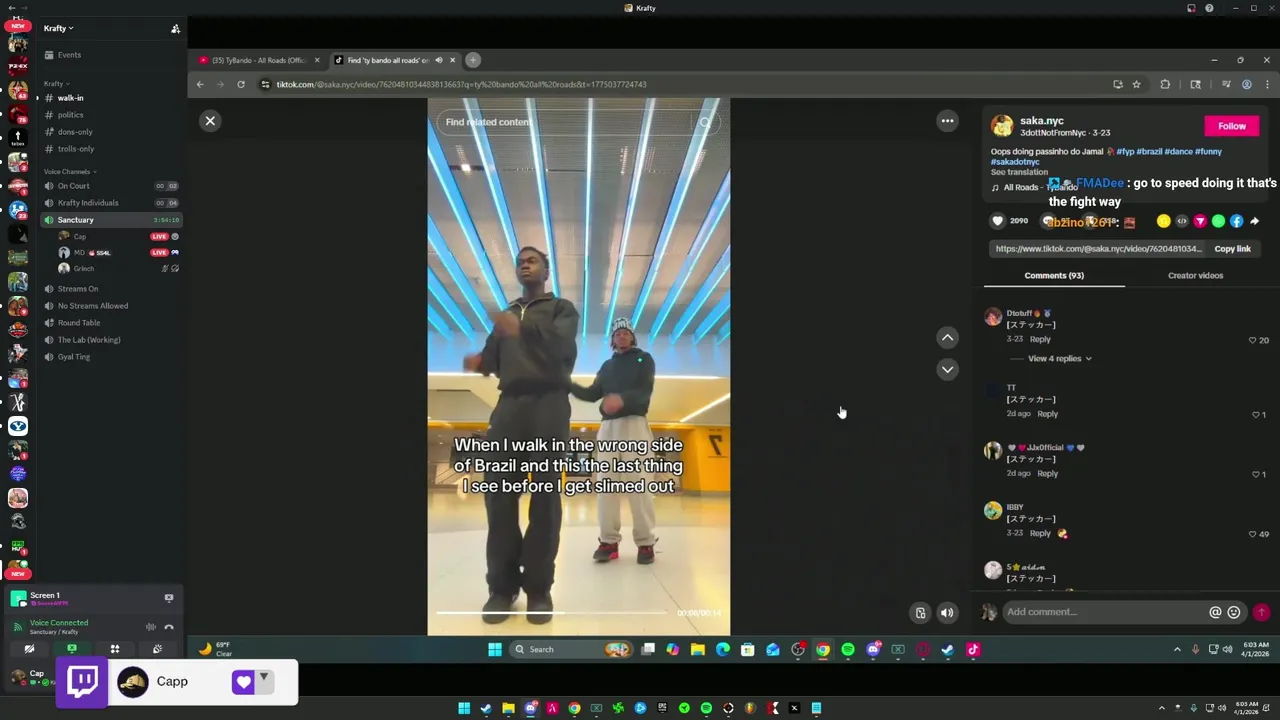Image resolution: width=1280 pixels, height=720 pixels.
Task: Join the Krafty Individuals voice channel
Action: pyautogui.click(x=110, y=203)
